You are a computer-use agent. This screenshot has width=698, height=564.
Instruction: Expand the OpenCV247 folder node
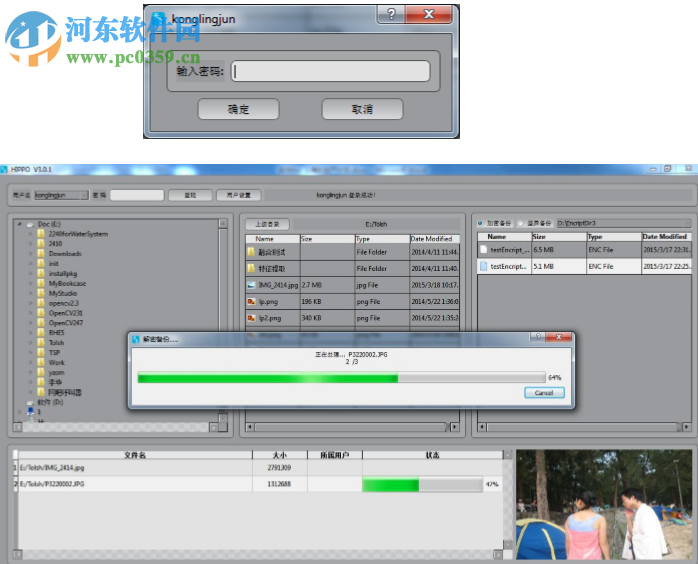point(30,323)
